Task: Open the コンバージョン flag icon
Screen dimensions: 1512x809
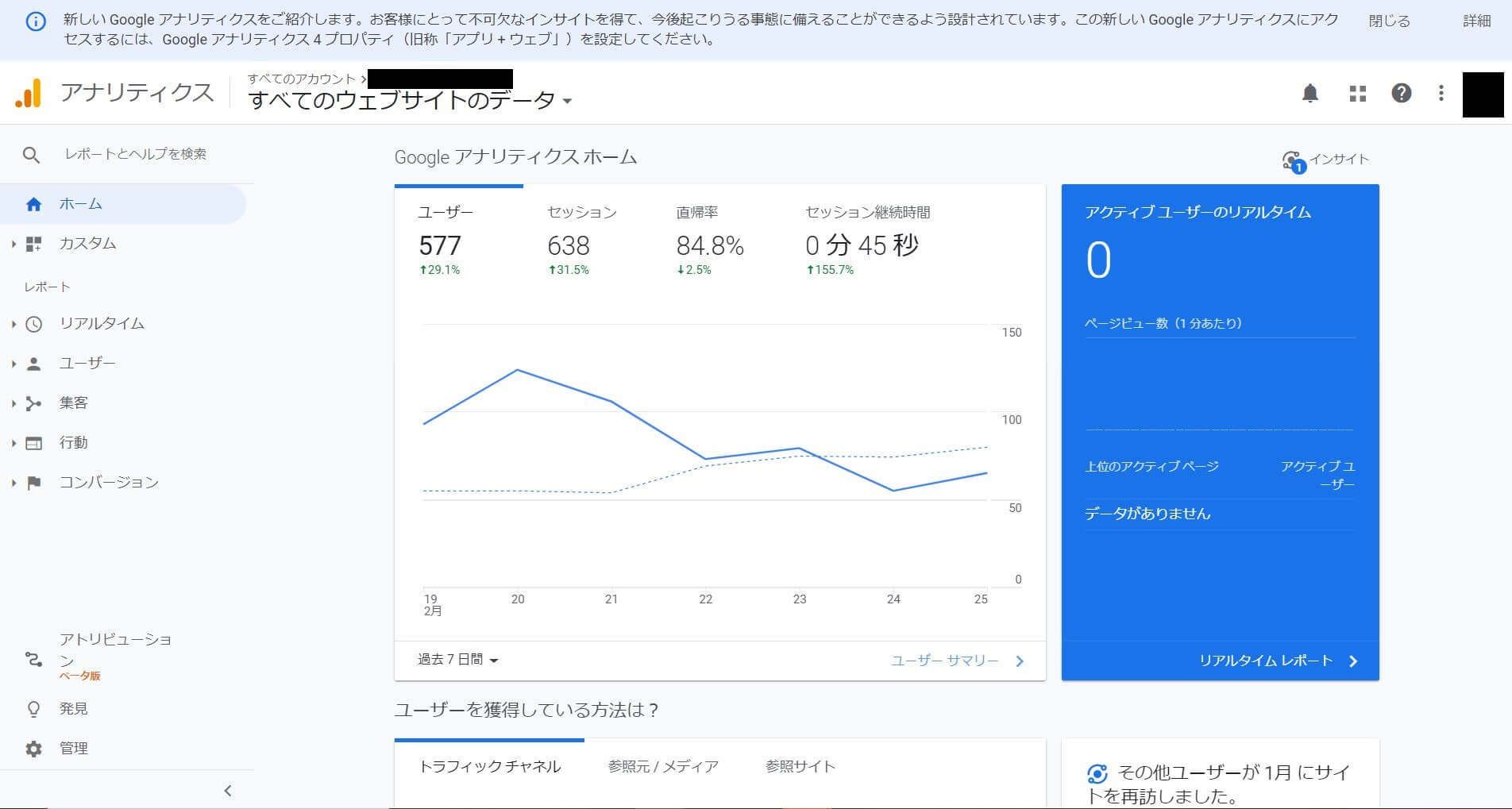Action: [33, 482]
